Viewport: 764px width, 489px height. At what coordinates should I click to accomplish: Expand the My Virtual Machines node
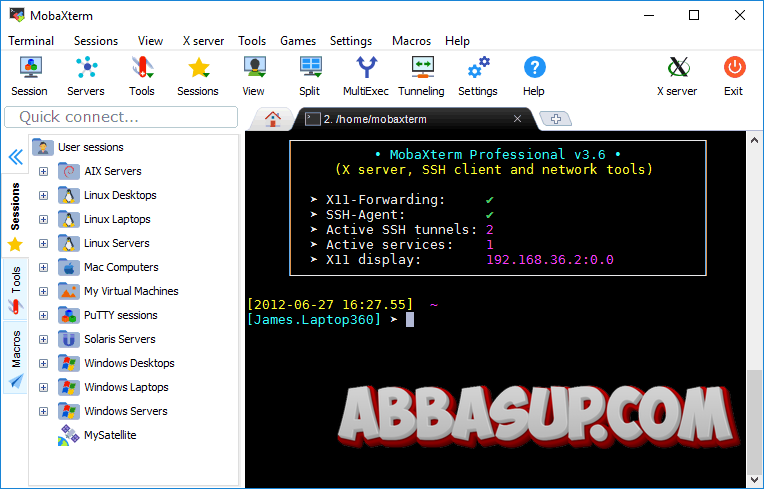(43, 291)
